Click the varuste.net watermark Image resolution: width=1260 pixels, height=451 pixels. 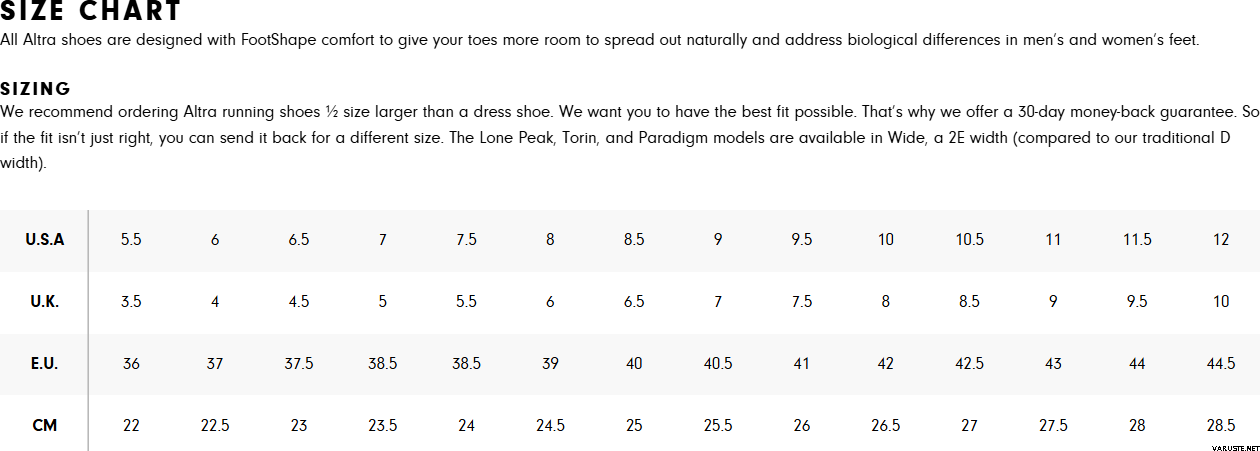click(1232, 445)
